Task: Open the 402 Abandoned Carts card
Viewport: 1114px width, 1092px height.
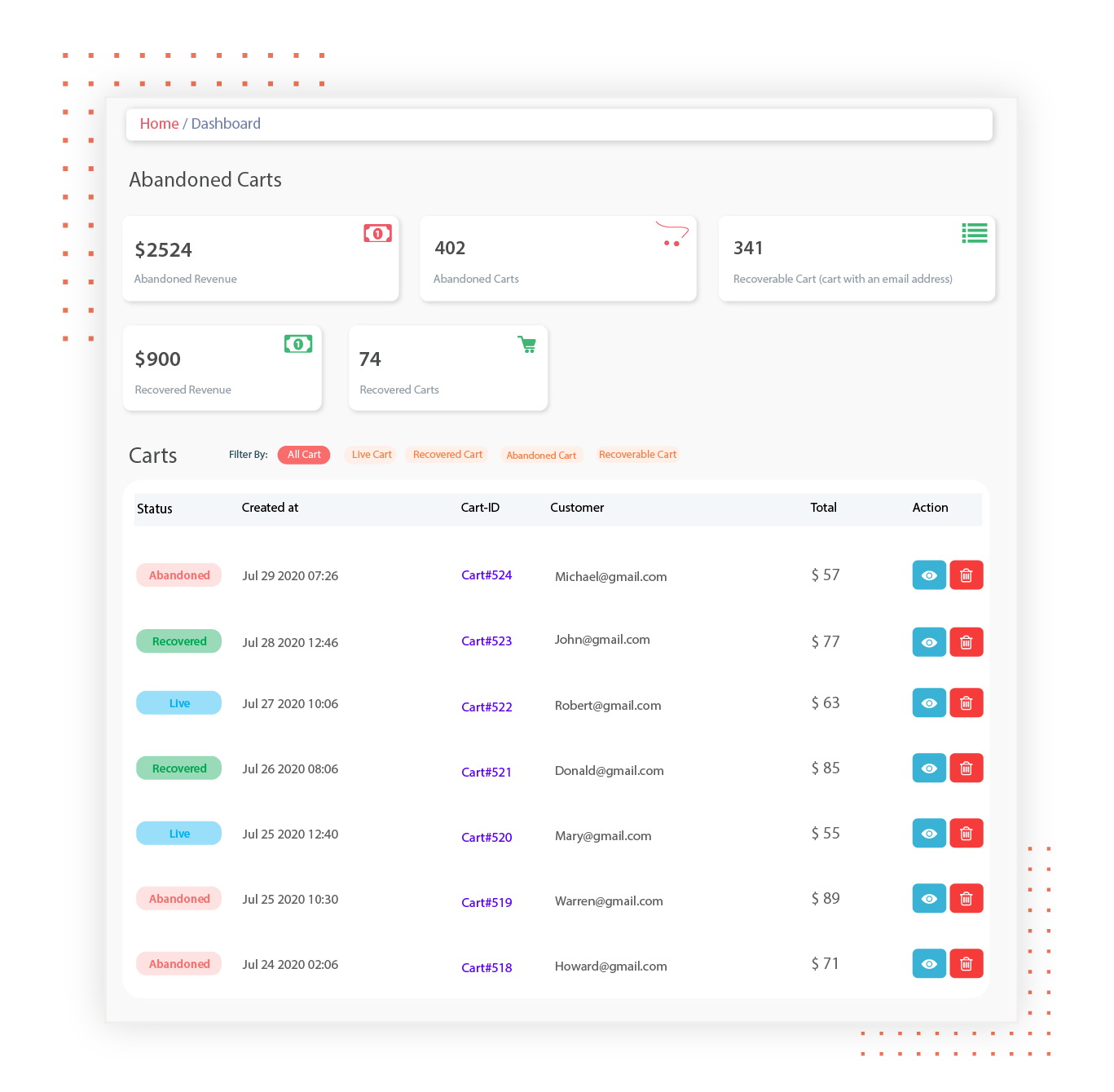Action: pyautogui.click(x=558, y=258)
